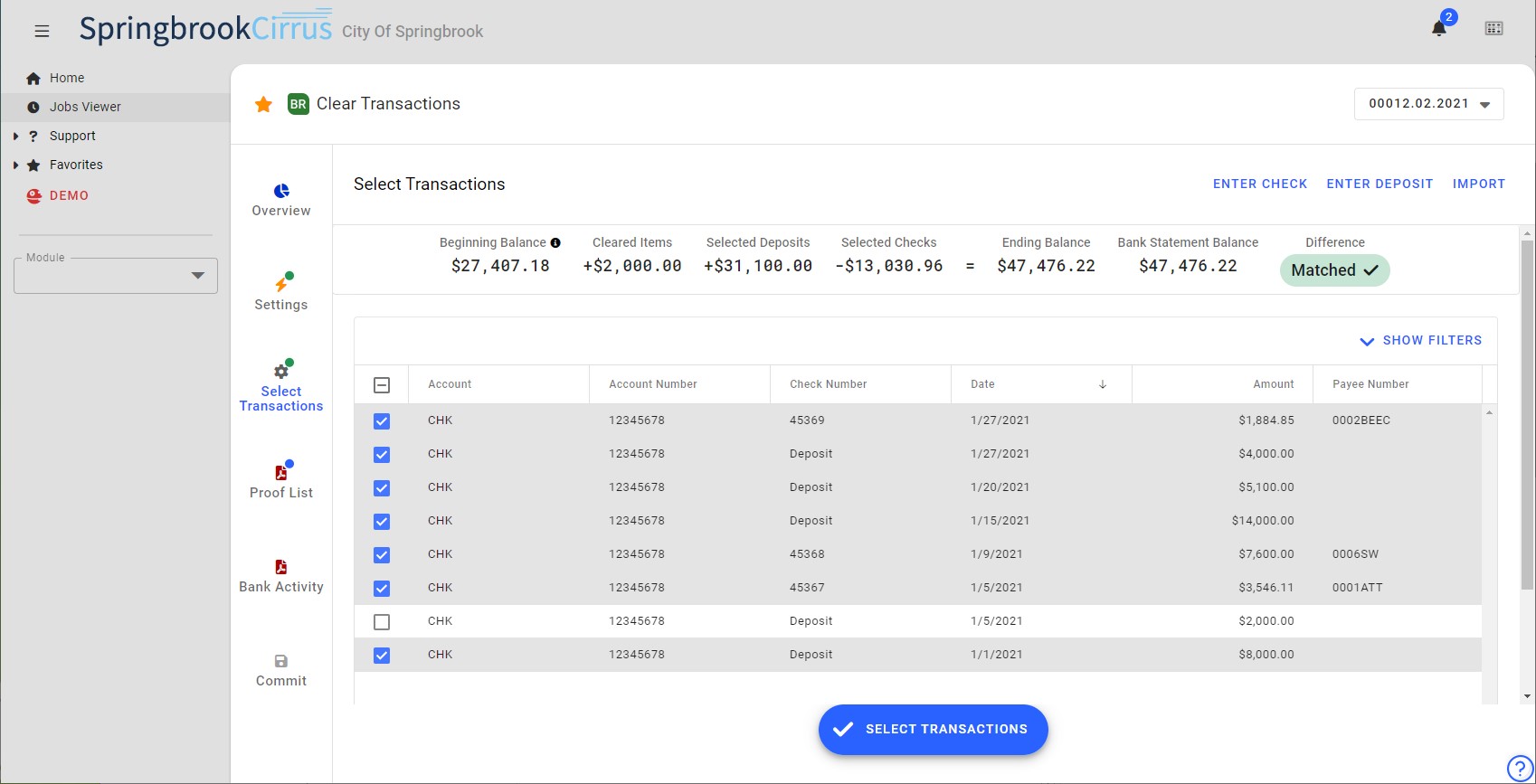Open the Proof List PDF icon
Viewport: 1536px width, 784px height.
(281, 473)
